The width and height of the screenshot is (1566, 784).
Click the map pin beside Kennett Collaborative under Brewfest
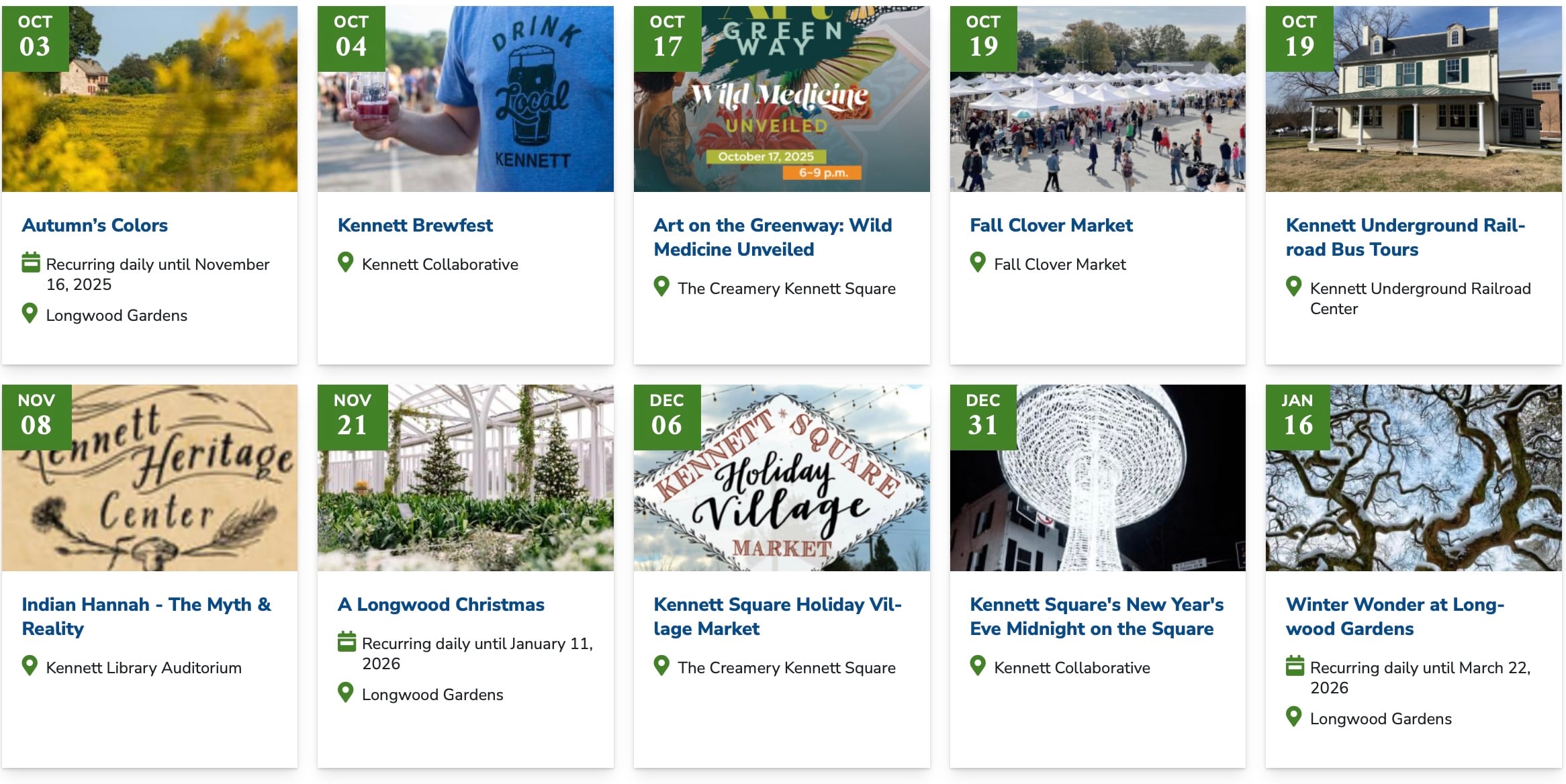[x=346, y=262]
